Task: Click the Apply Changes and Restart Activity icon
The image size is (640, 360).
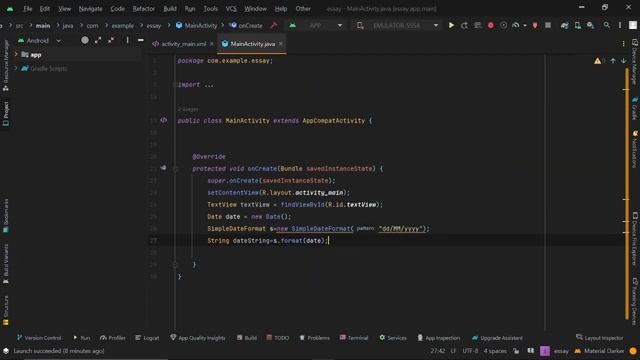Action: (x=464, y=25)
